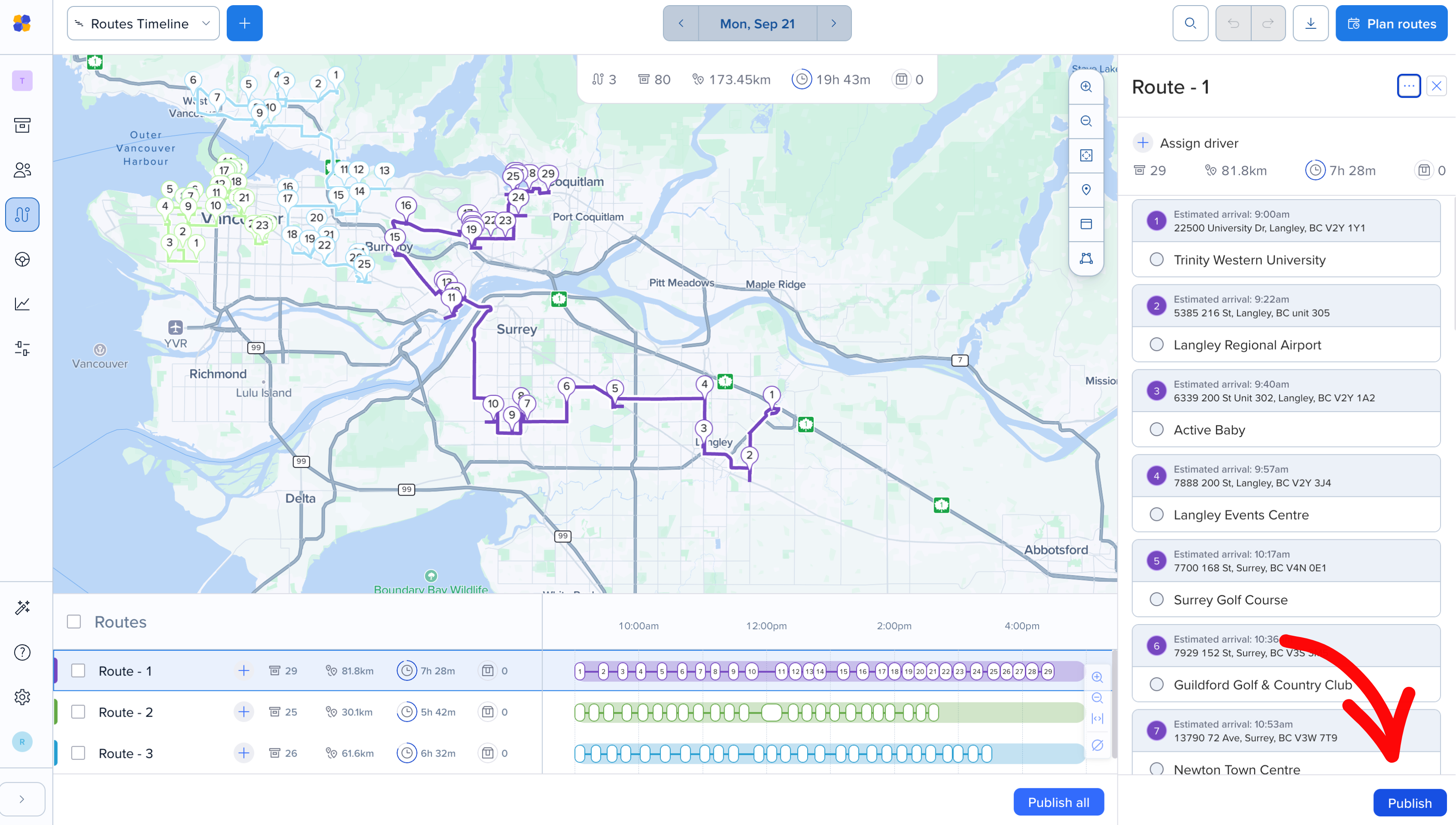The width and height of the screenshot is (1456, 825).
Task: Check the Route - 2 checkbox
Action: point(78,712)
